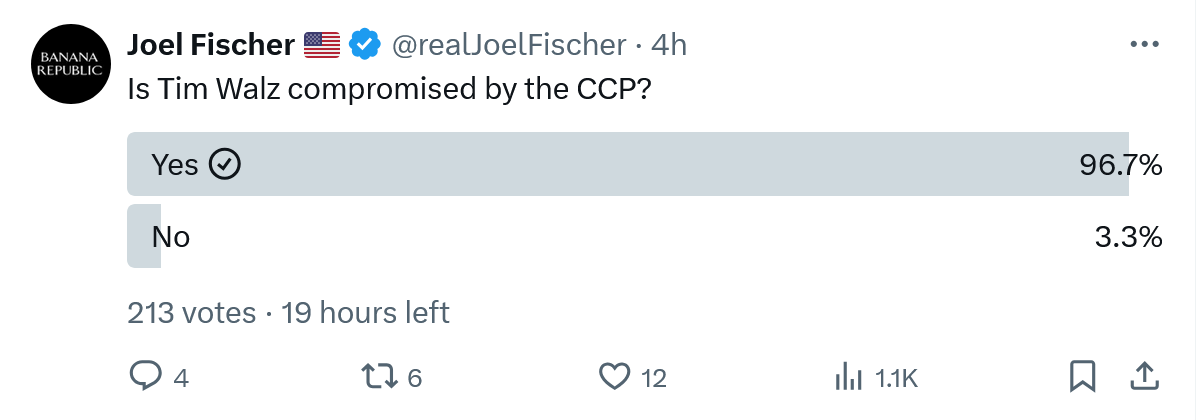Click the blue verified badge

362,45
